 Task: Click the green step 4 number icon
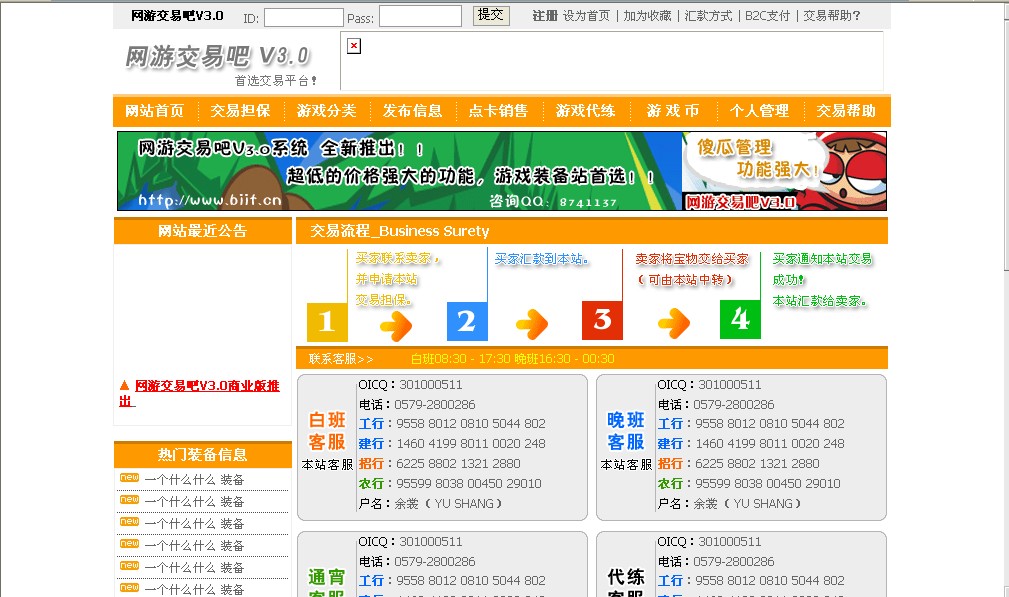[x=740, y=319]
